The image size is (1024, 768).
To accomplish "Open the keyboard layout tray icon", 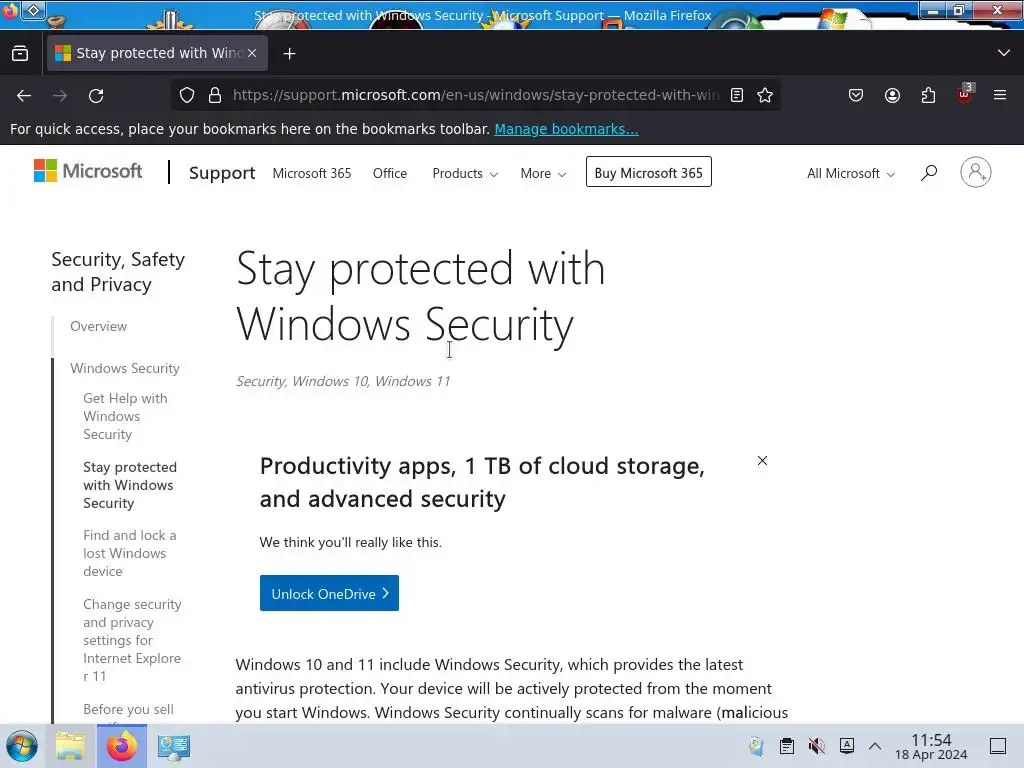I will [847, 746].
